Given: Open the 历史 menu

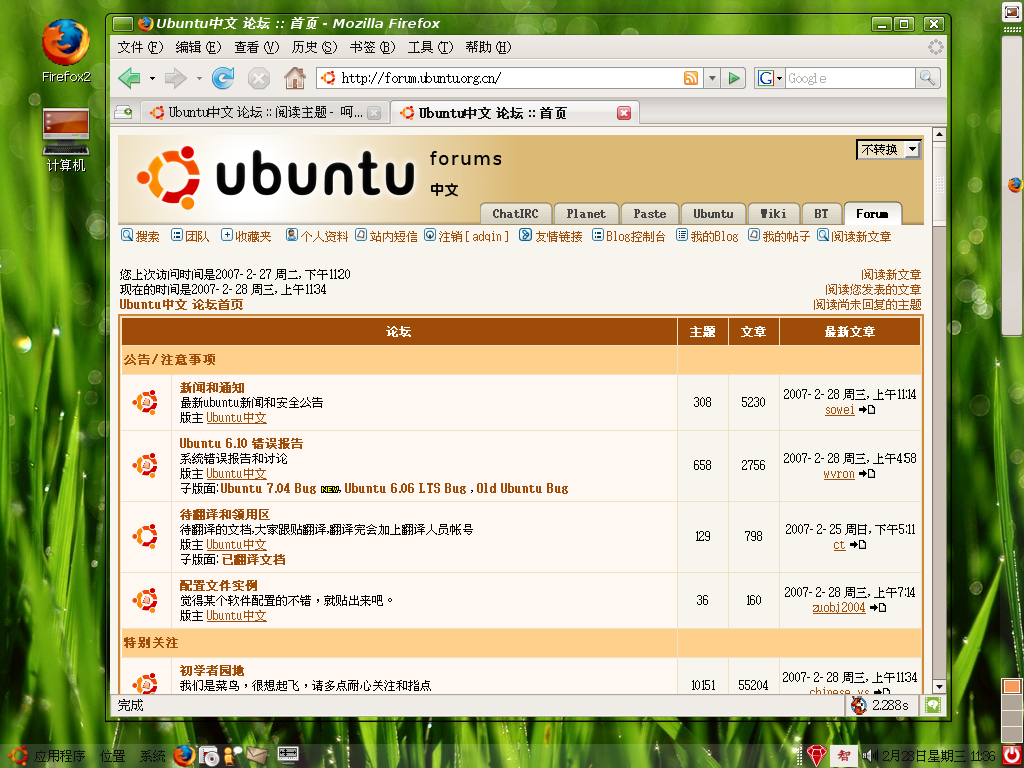Looking at the screenshot, I should click(x=313, y=47).
